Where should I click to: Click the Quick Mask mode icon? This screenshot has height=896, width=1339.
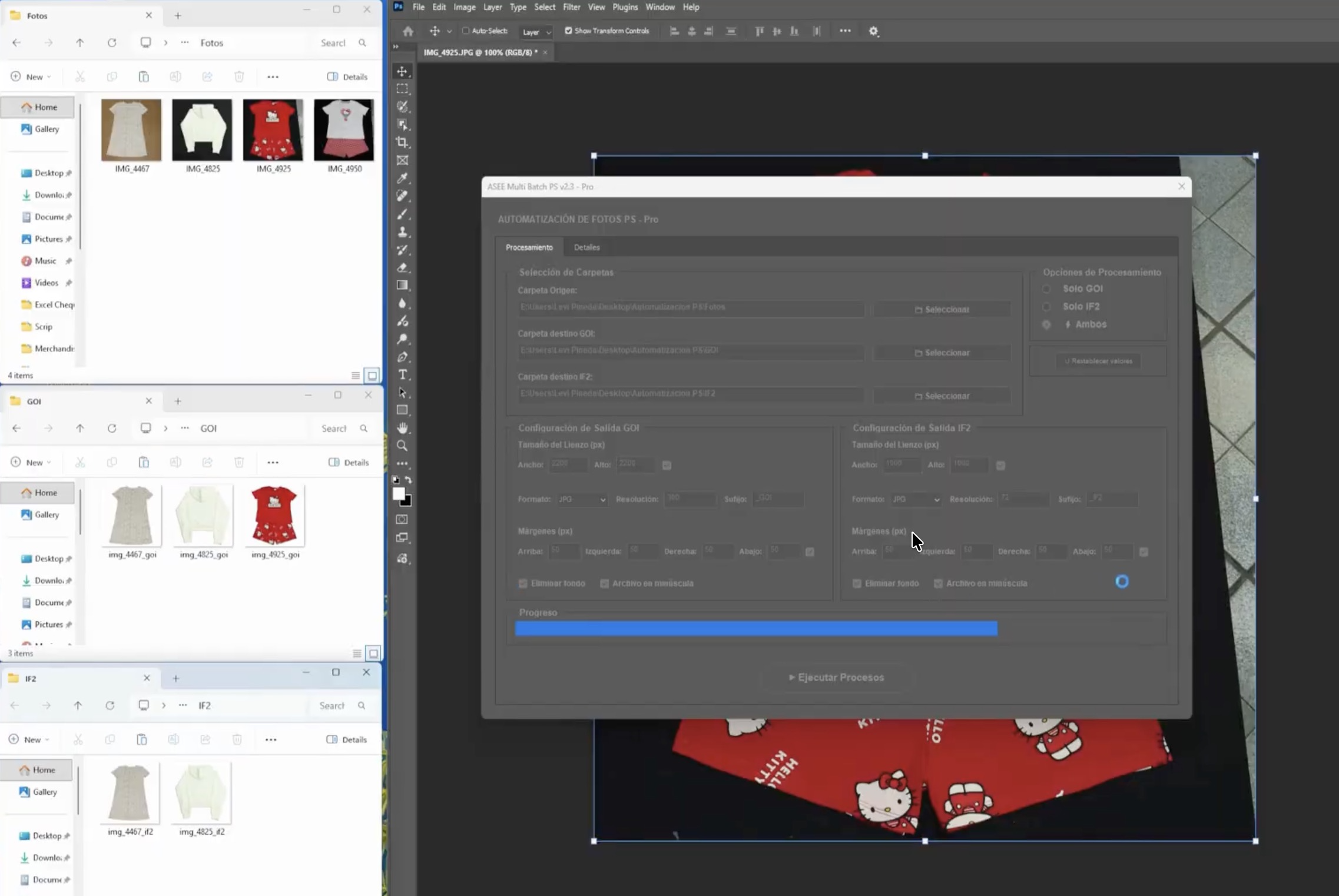tap(402, 519)
